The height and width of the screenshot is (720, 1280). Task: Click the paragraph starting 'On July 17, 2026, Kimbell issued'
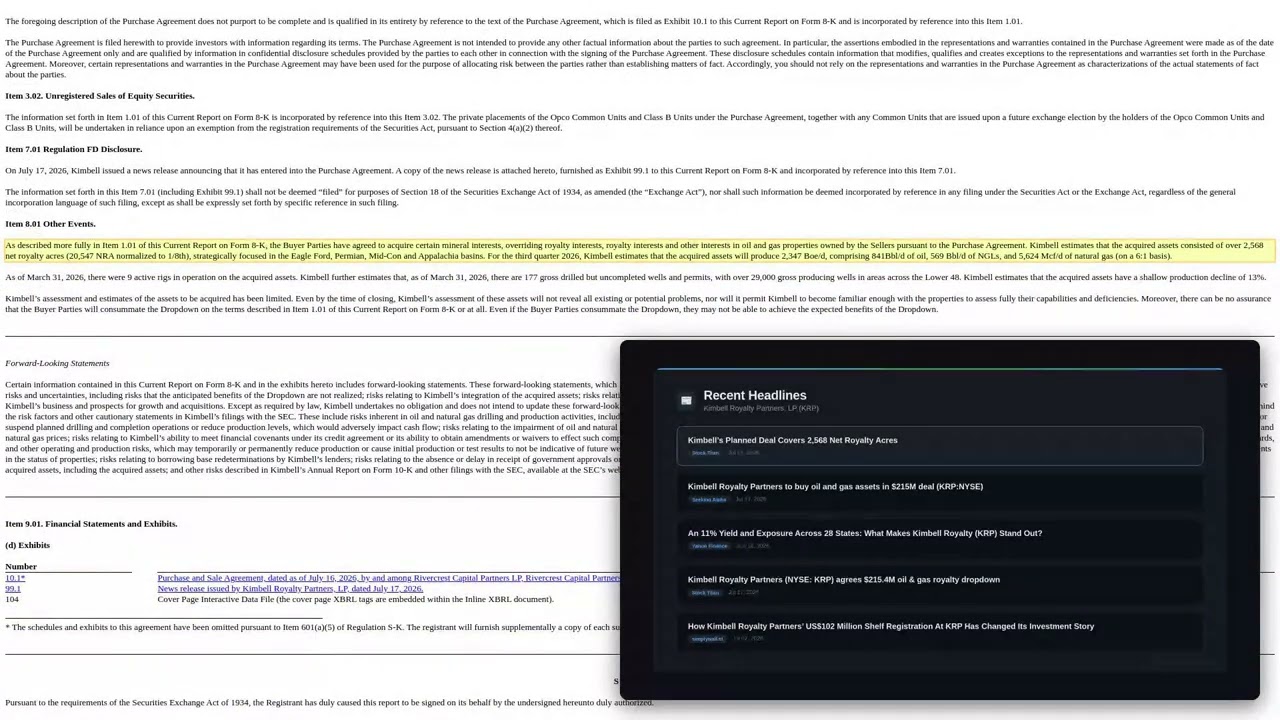(480, 170)
